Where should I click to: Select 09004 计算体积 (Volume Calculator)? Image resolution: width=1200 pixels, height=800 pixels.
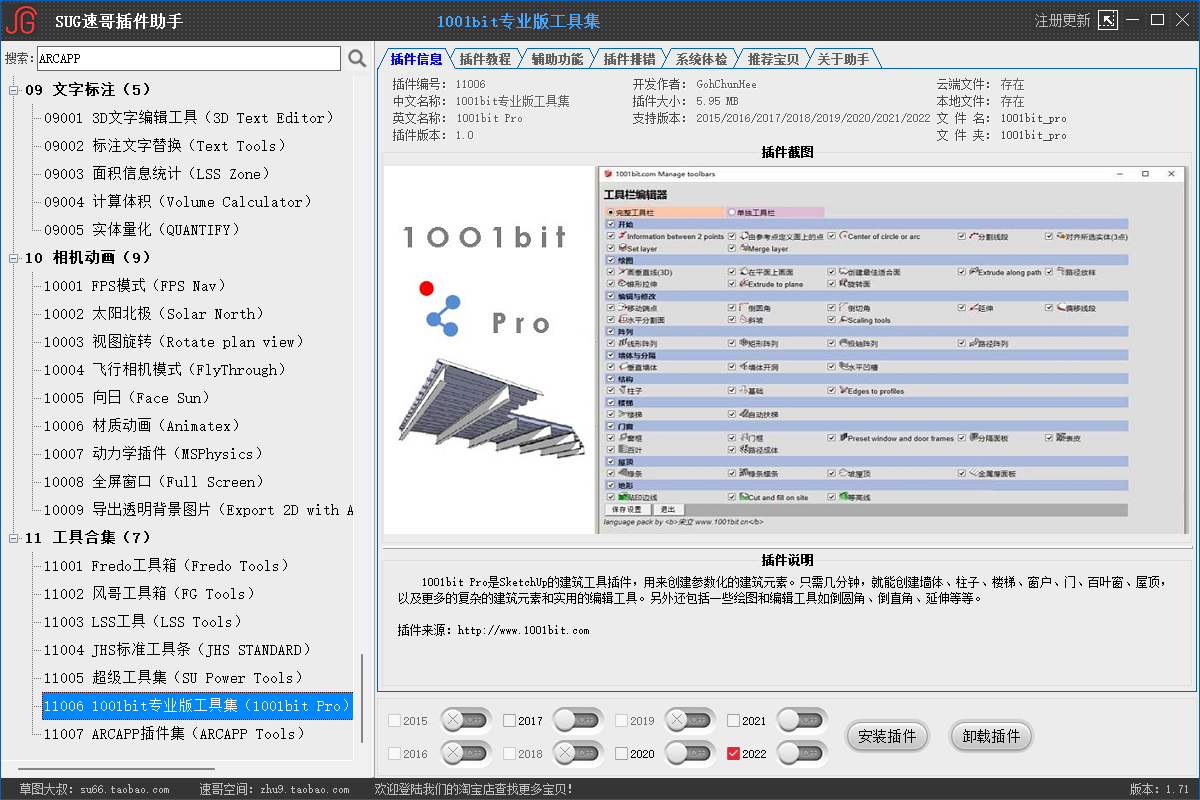(178, 202)
